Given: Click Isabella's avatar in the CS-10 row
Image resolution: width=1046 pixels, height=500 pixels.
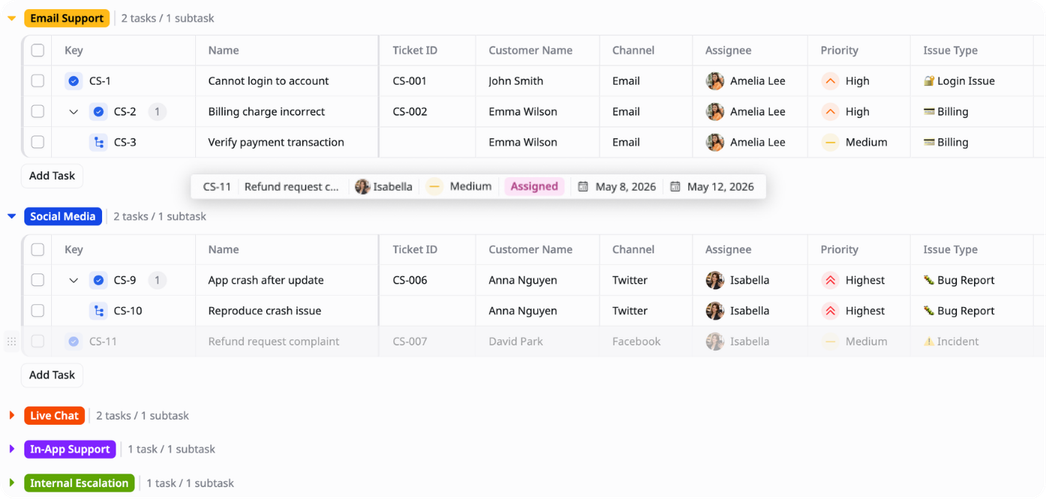Looking at the screenshot, I should click(x=715, y=311).
